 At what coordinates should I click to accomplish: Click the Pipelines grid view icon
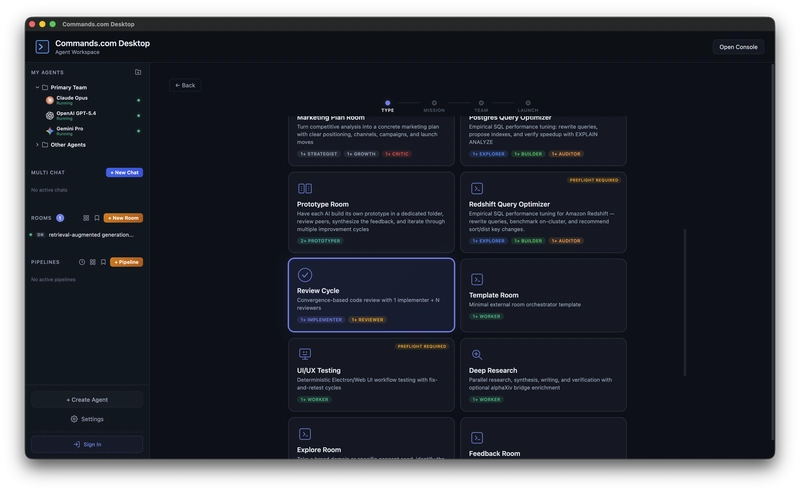coord(93,262)
